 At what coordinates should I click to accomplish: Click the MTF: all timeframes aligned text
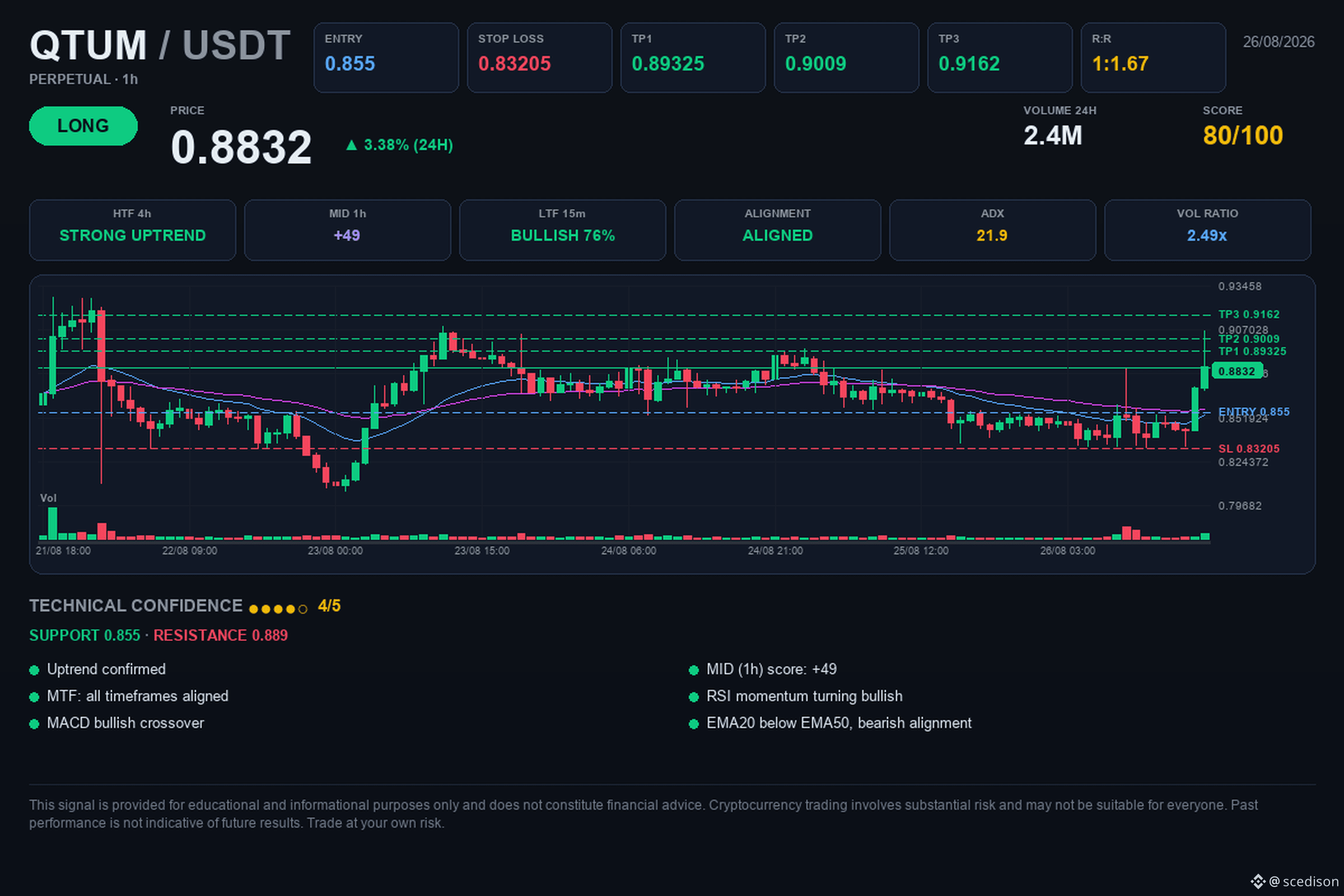(138, 696)
